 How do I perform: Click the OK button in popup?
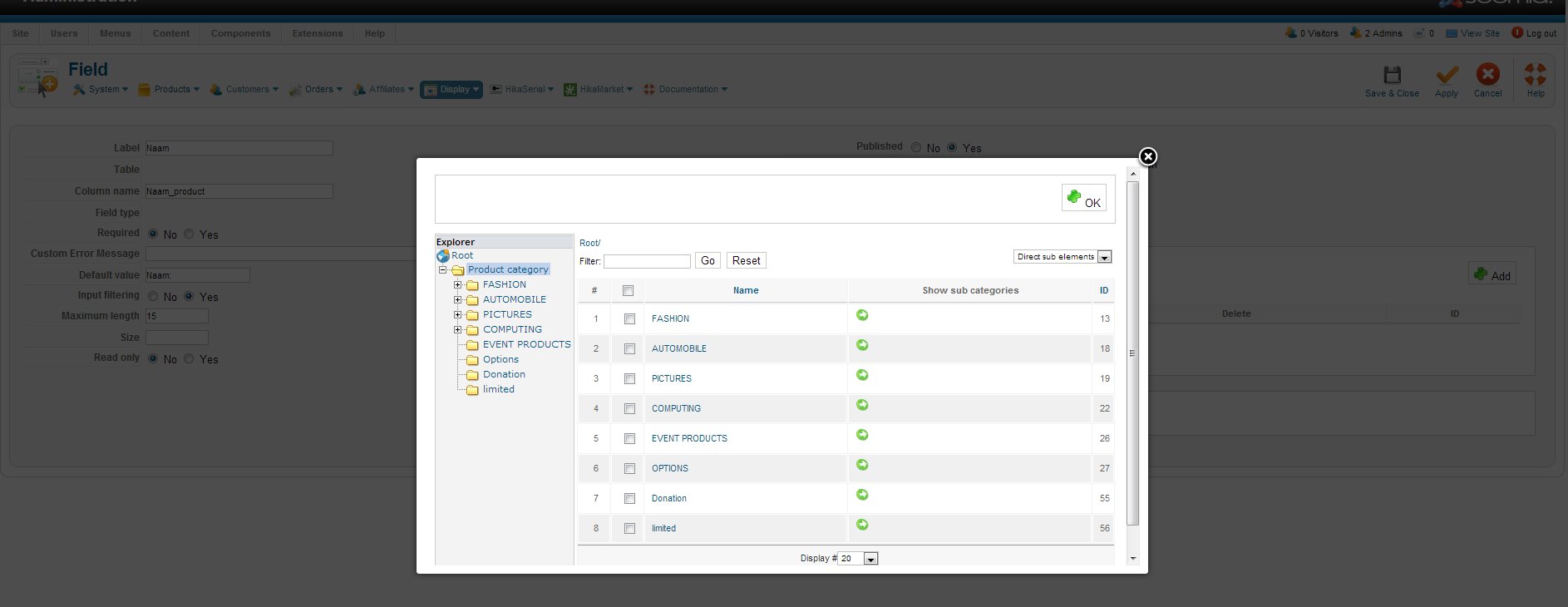coord(1083,199)
